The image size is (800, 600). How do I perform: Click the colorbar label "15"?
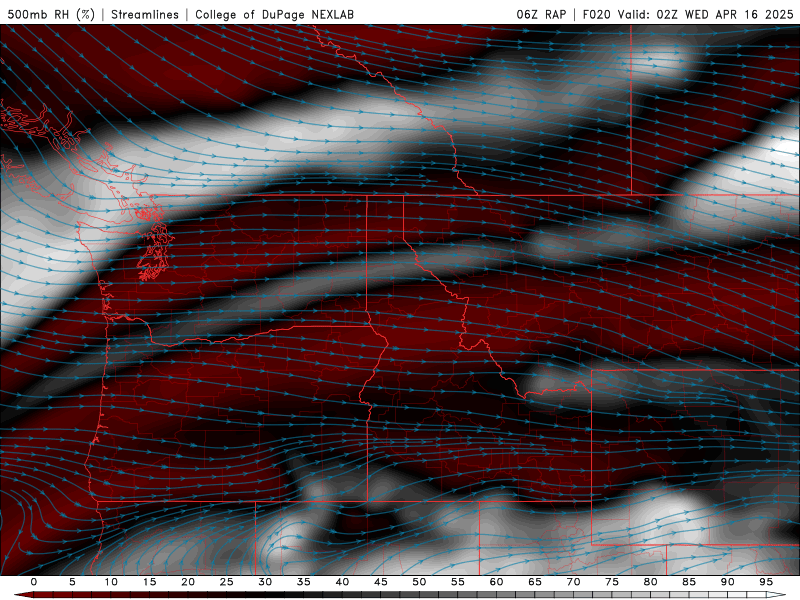[x=149, y=582]
